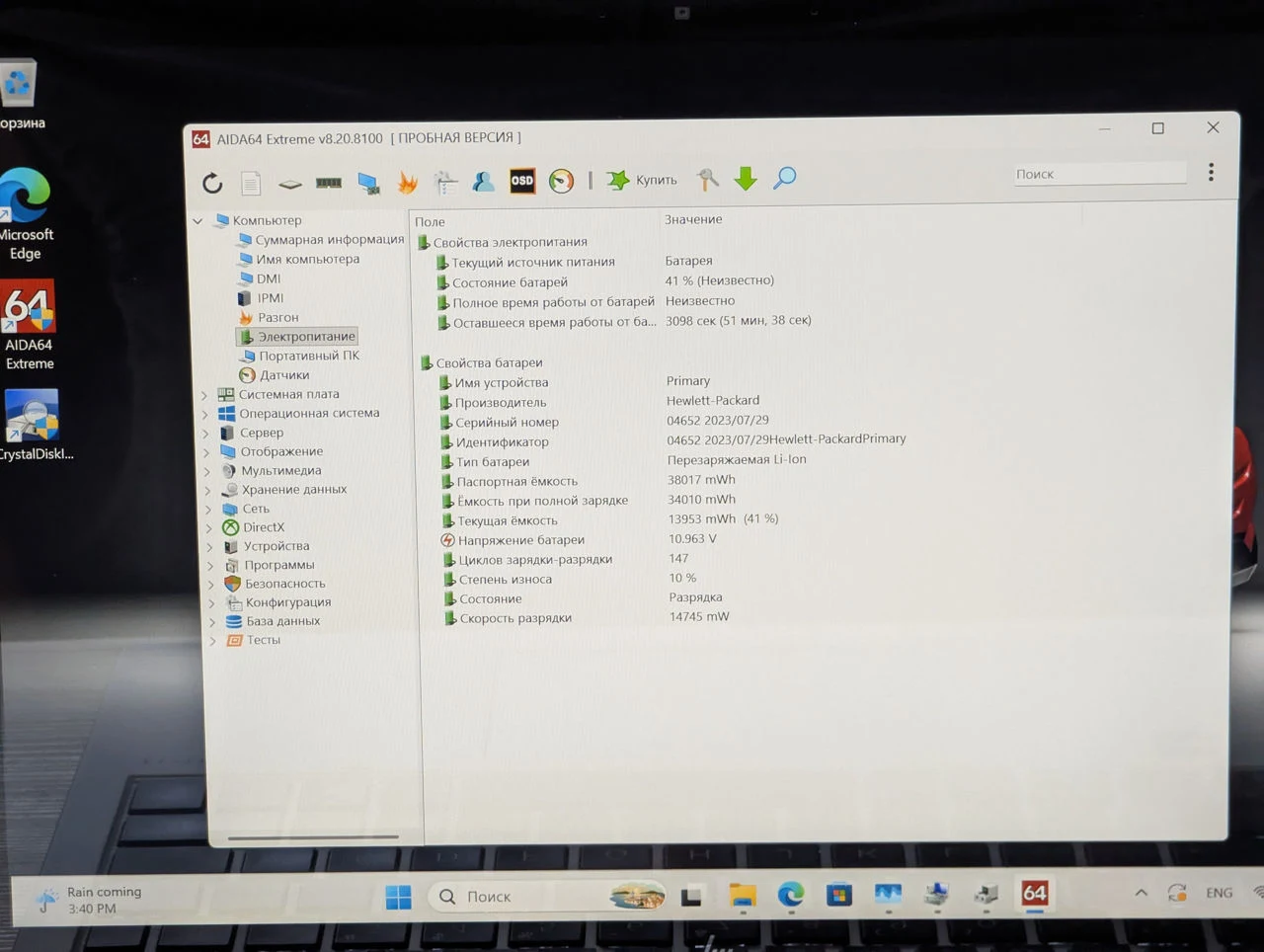The image size is (1264, 952).
Task: Open File Explorer from the taskbar
Action: (x=743, y=896)
